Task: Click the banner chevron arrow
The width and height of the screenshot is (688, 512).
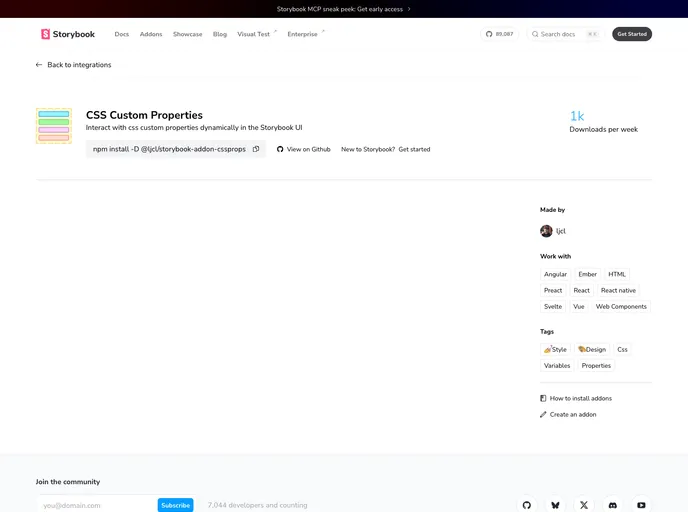Action: click(x=409, y=9)
